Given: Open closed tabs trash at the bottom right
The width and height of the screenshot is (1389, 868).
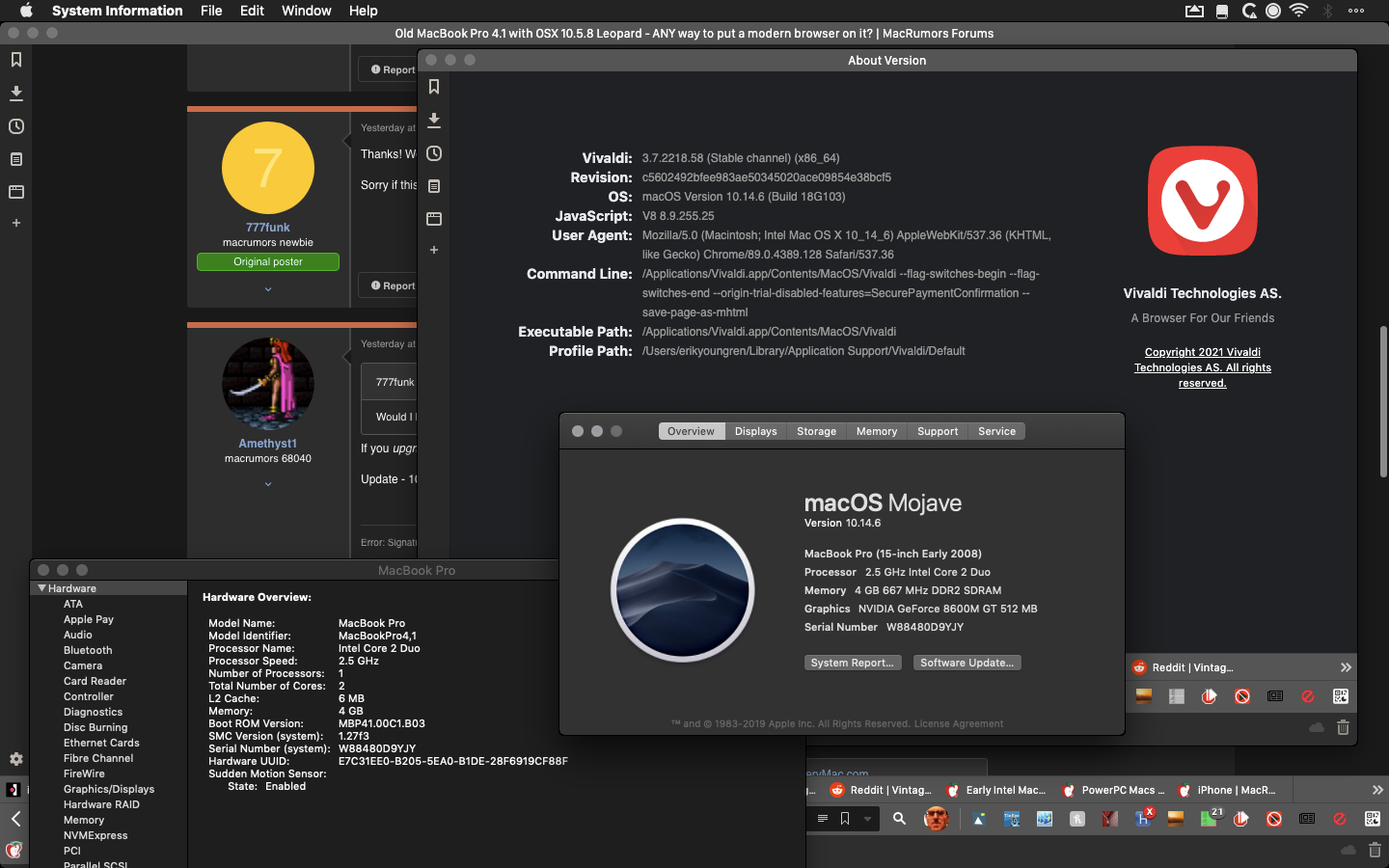Looking at the screenshot, I should (x=1375, y=850).
